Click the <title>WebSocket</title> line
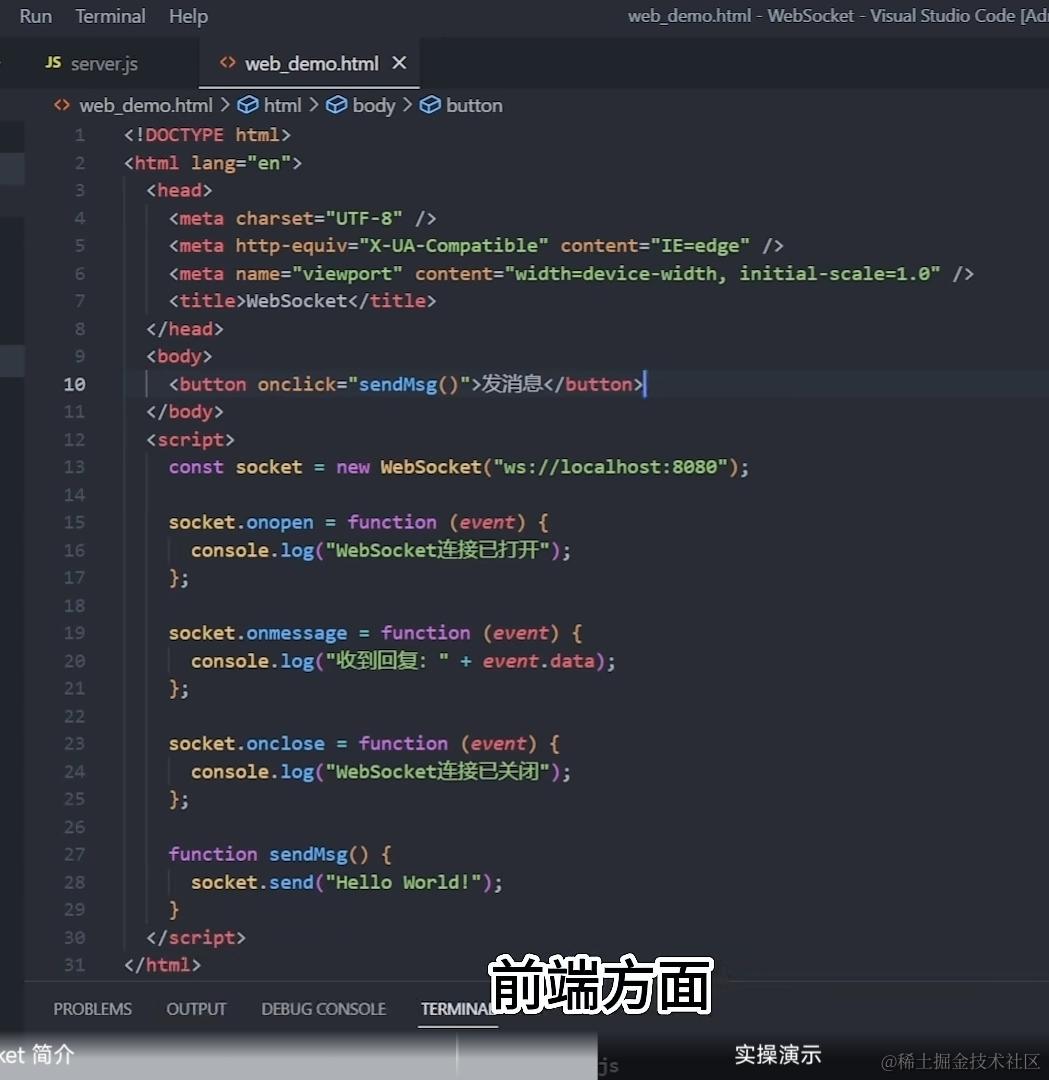Viewport: 1049px width, 1080px height. coord(302,301)
